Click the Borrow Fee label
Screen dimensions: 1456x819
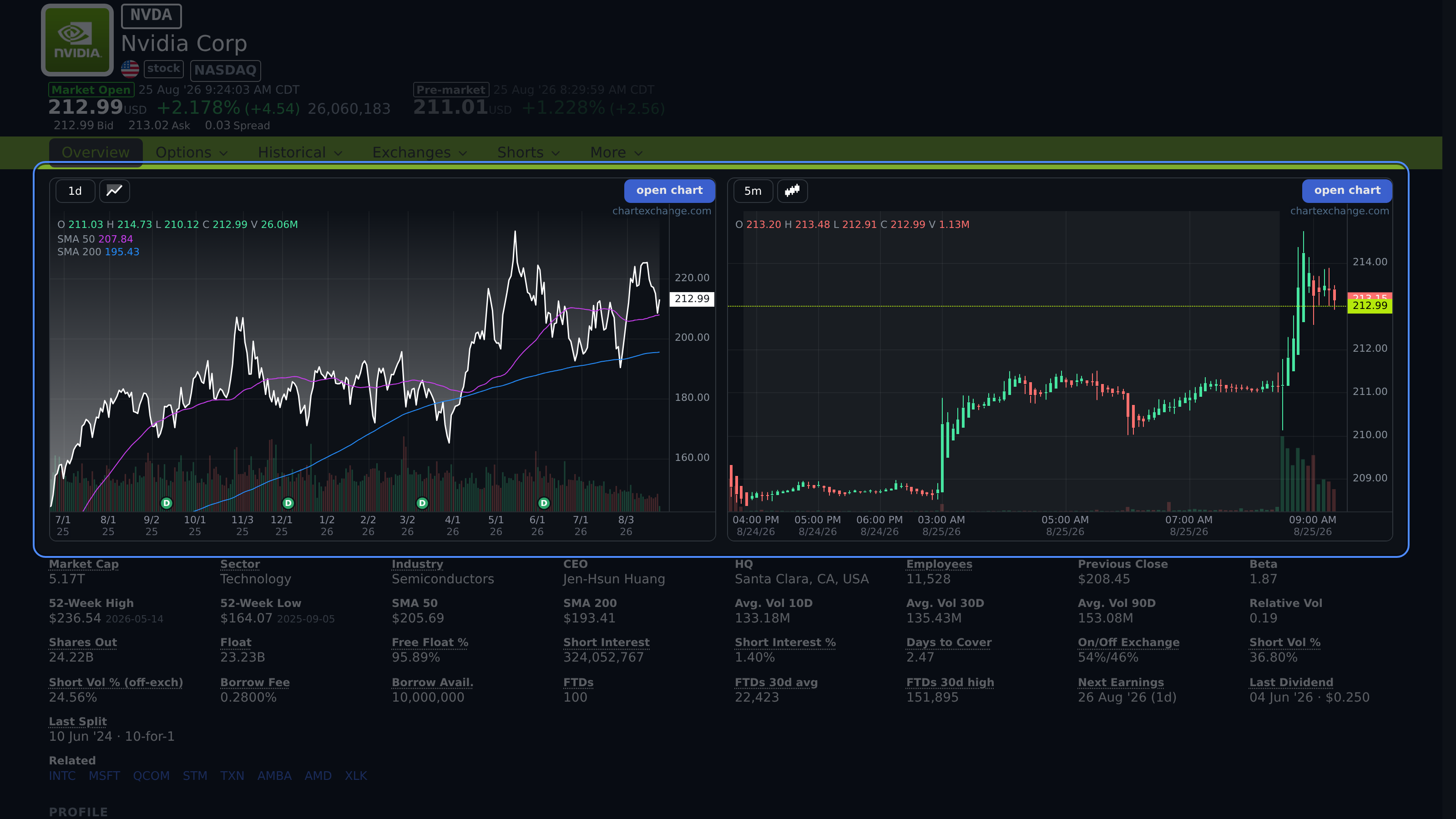click(254, 682)
